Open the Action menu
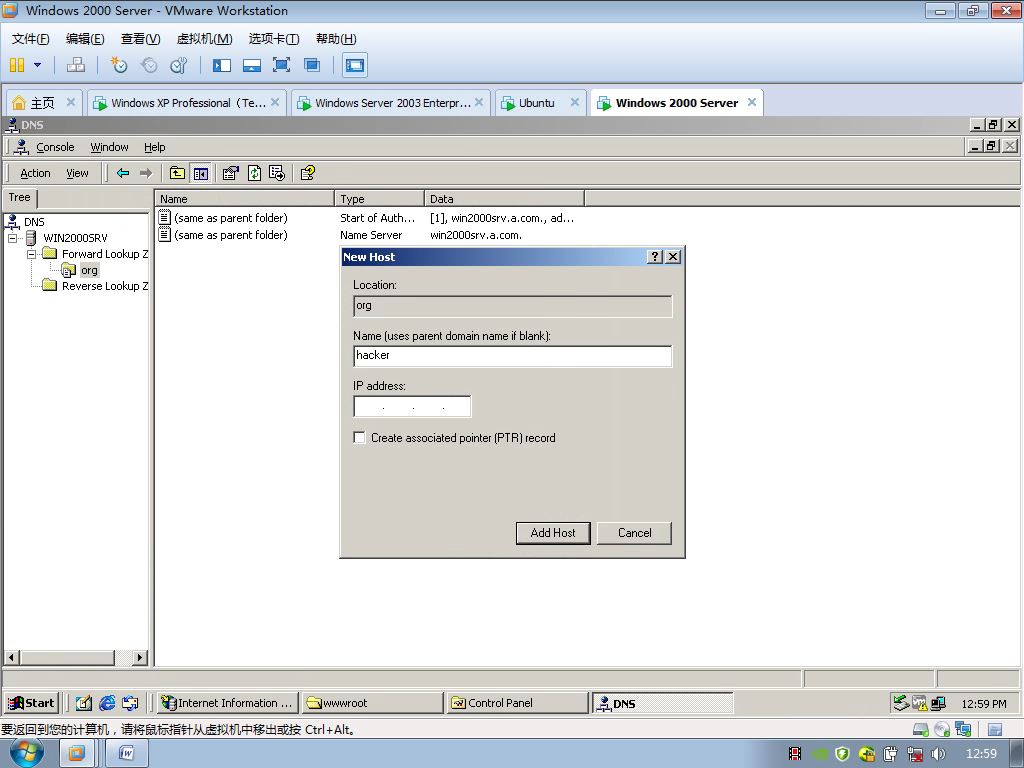This screenshot has width=1024, height=768. click(35, 173)
